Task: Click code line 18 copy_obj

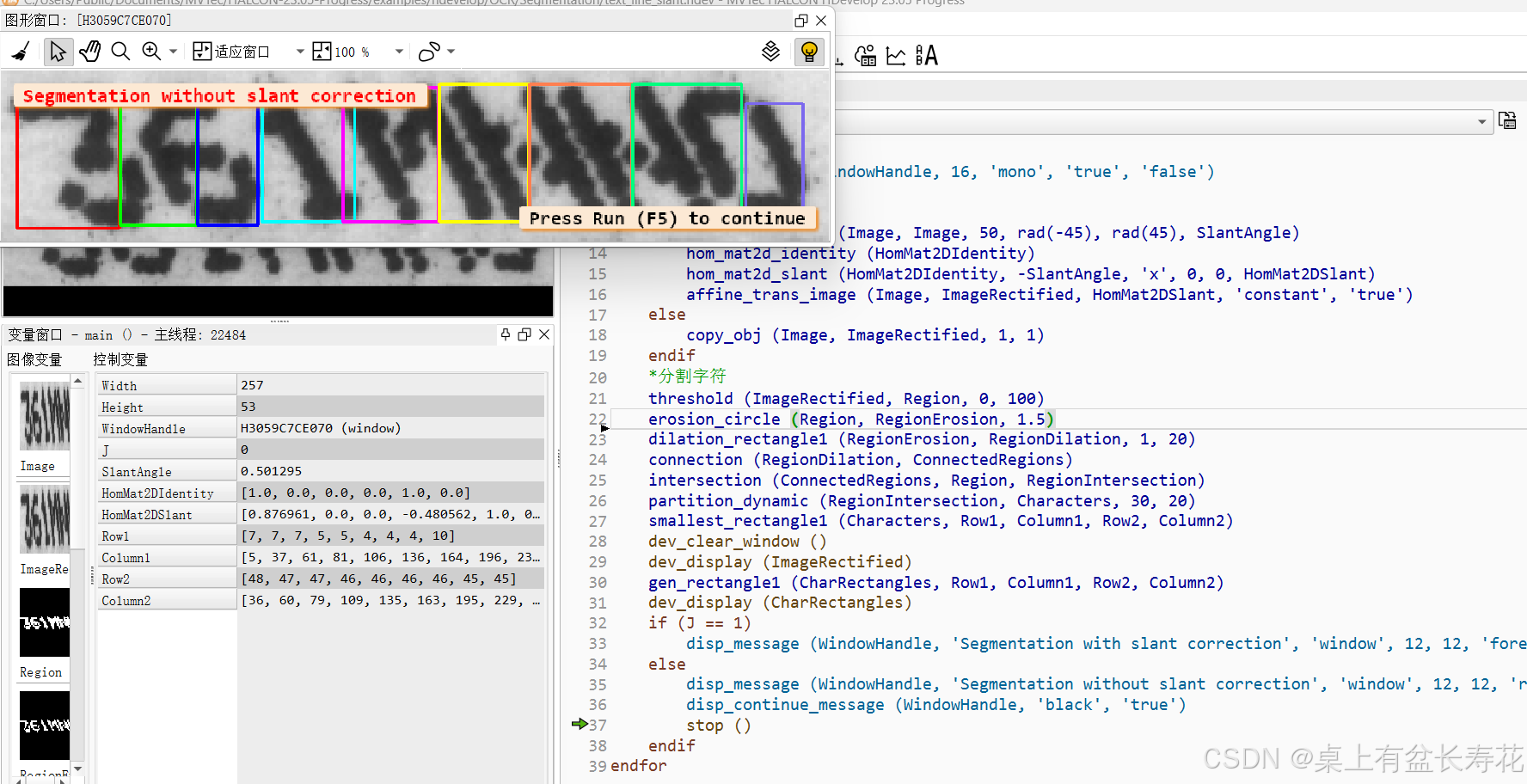Action: click(x=865, y=335)
